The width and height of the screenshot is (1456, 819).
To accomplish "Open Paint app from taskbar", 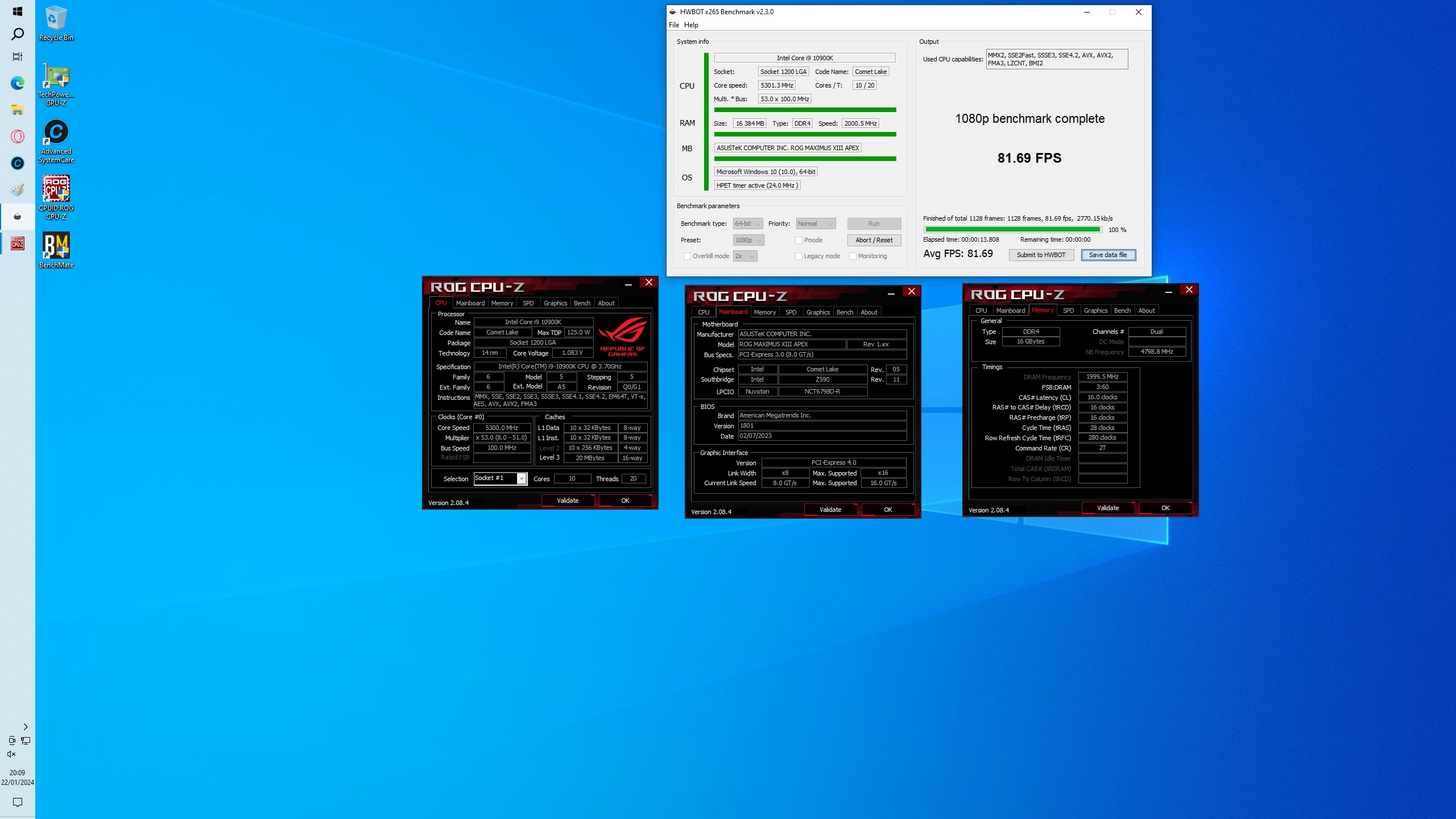I will point(18,190).
